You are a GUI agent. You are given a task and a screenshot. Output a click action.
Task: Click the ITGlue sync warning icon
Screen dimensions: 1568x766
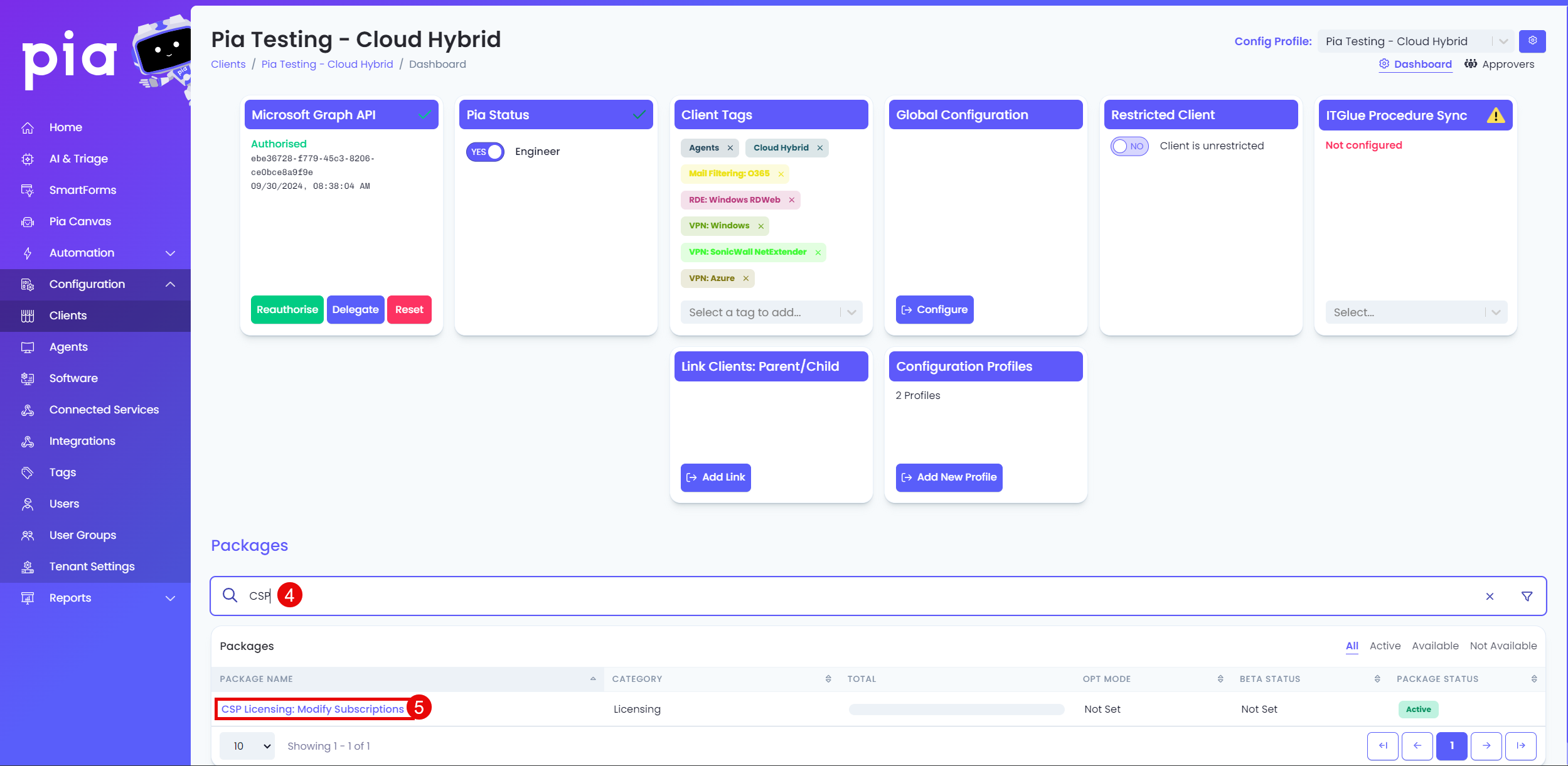(1495, 115)
